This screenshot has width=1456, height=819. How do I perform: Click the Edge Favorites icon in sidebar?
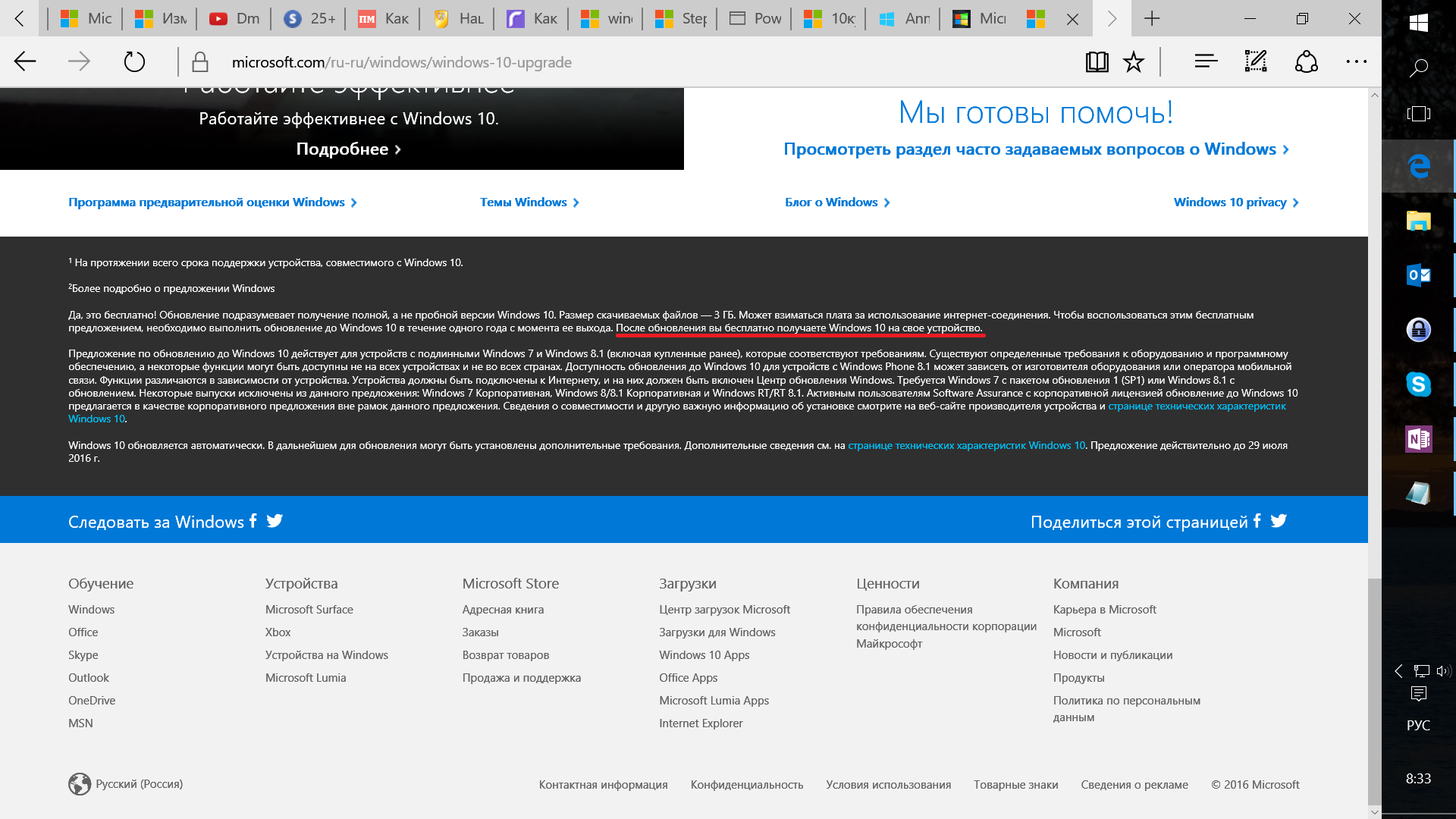[1134, 62]
